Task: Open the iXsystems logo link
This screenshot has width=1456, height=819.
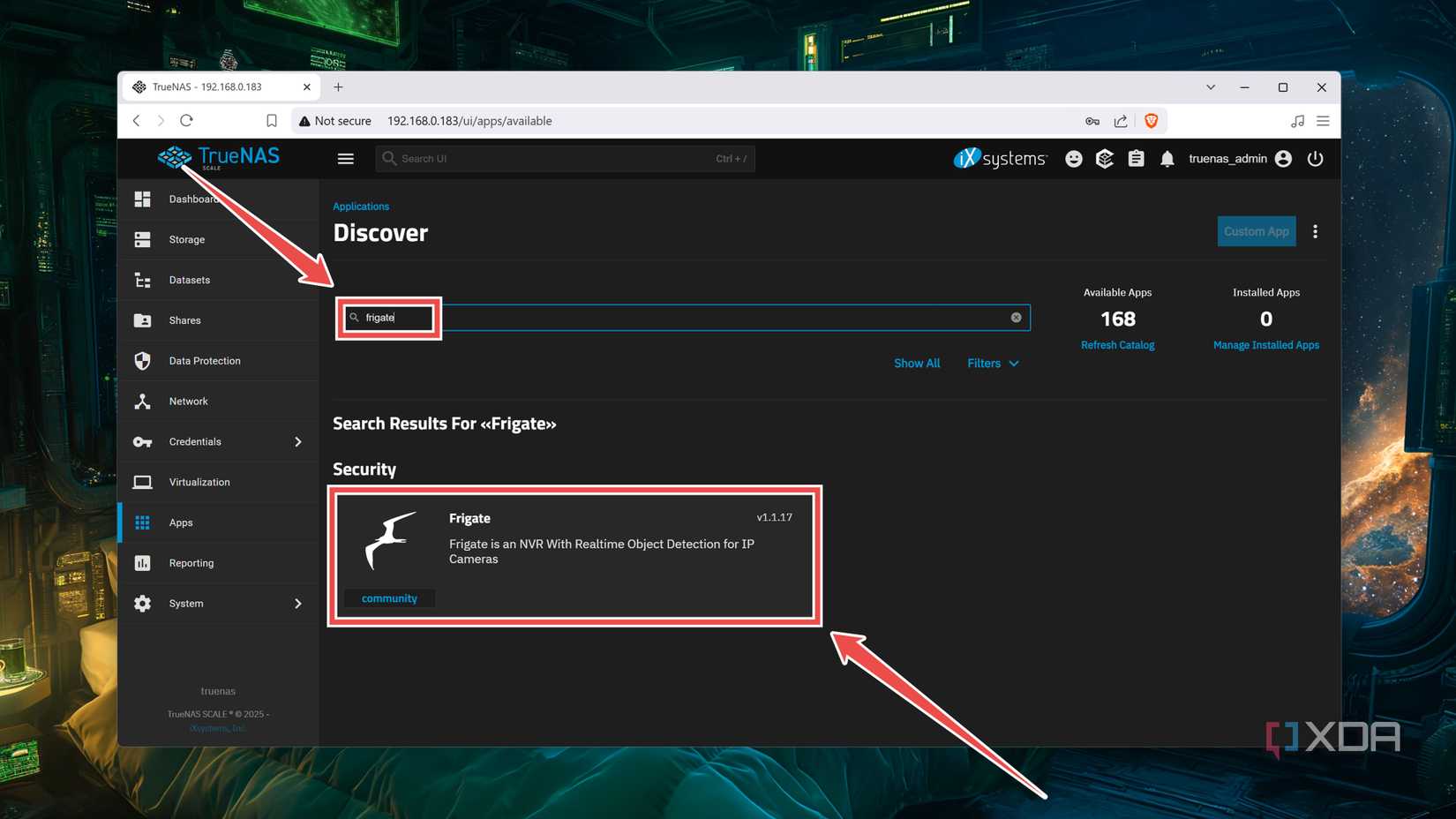Action: click(x=1000, y=159)
